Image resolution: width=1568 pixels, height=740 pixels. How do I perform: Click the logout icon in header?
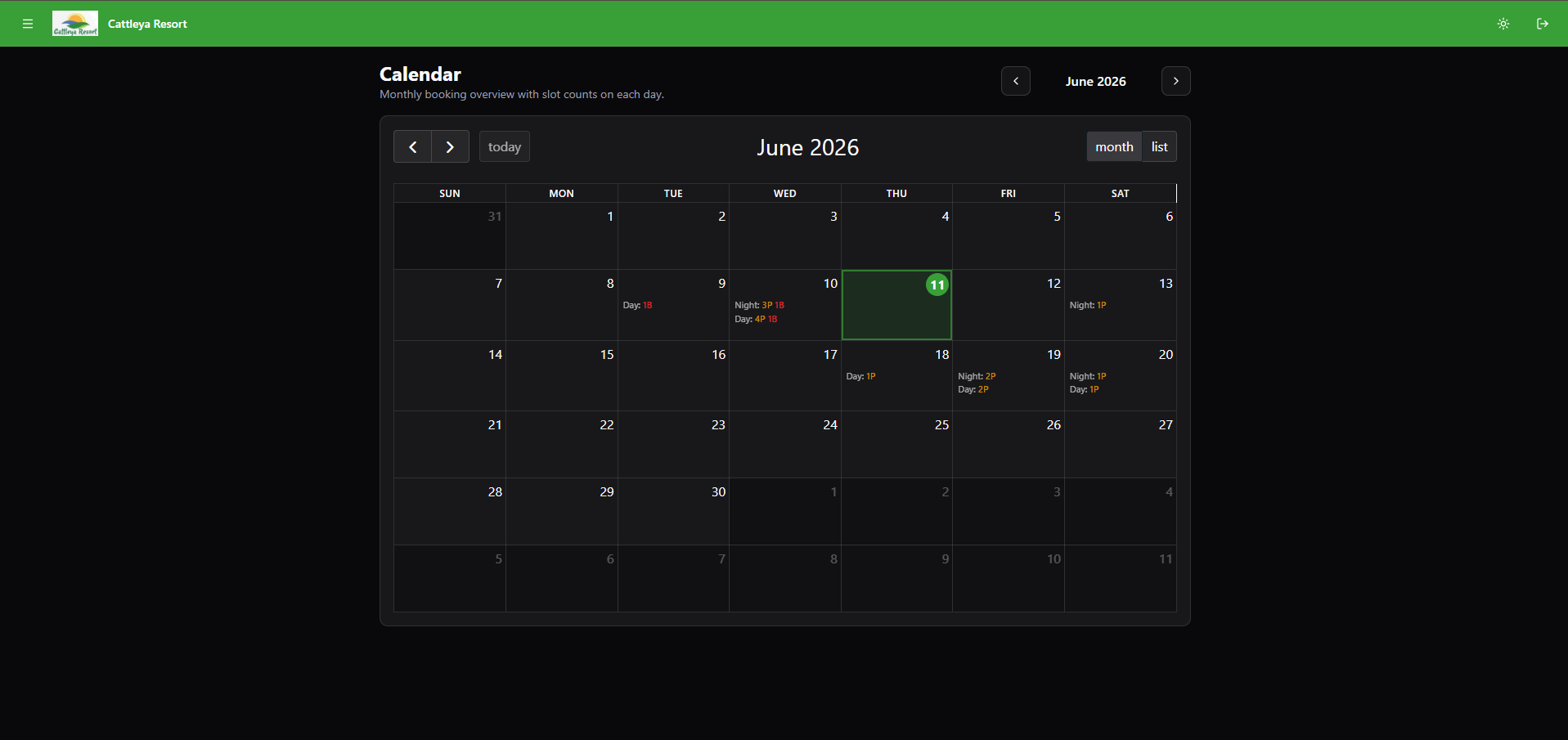pyautogui.click(x=1543, y=24)
